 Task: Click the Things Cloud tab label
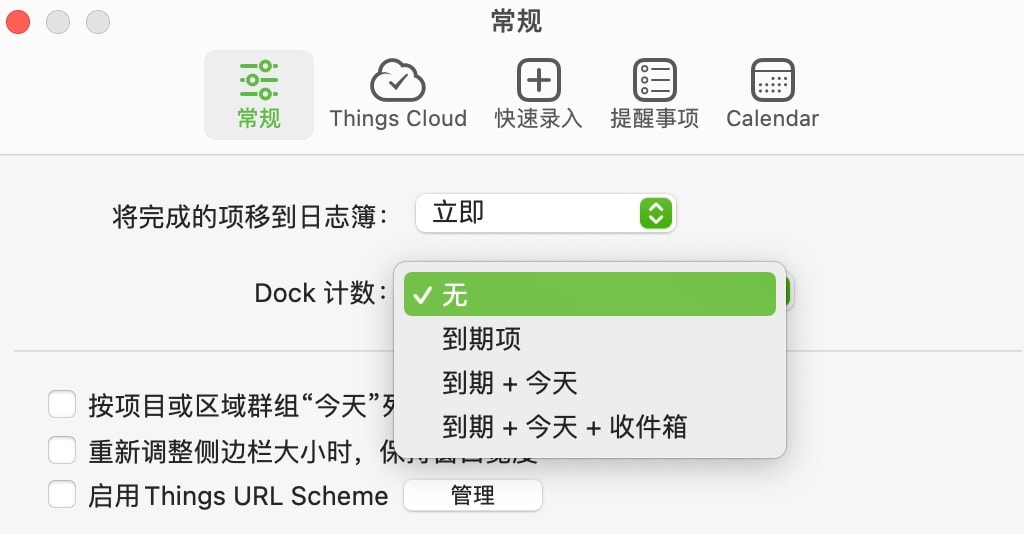click(x=398, y=119)
